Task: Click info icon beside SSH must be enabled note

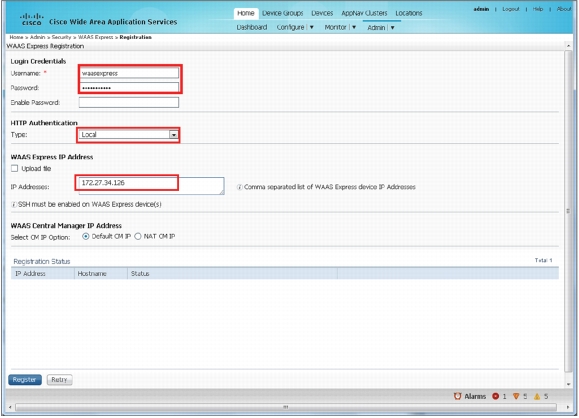Action: click(x=14, y=205)
